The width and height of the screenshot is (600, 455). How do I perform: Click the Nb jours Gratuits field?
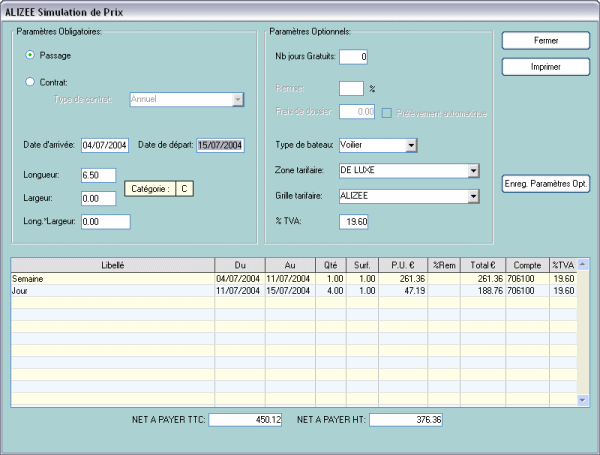click(x=353, y=57)
